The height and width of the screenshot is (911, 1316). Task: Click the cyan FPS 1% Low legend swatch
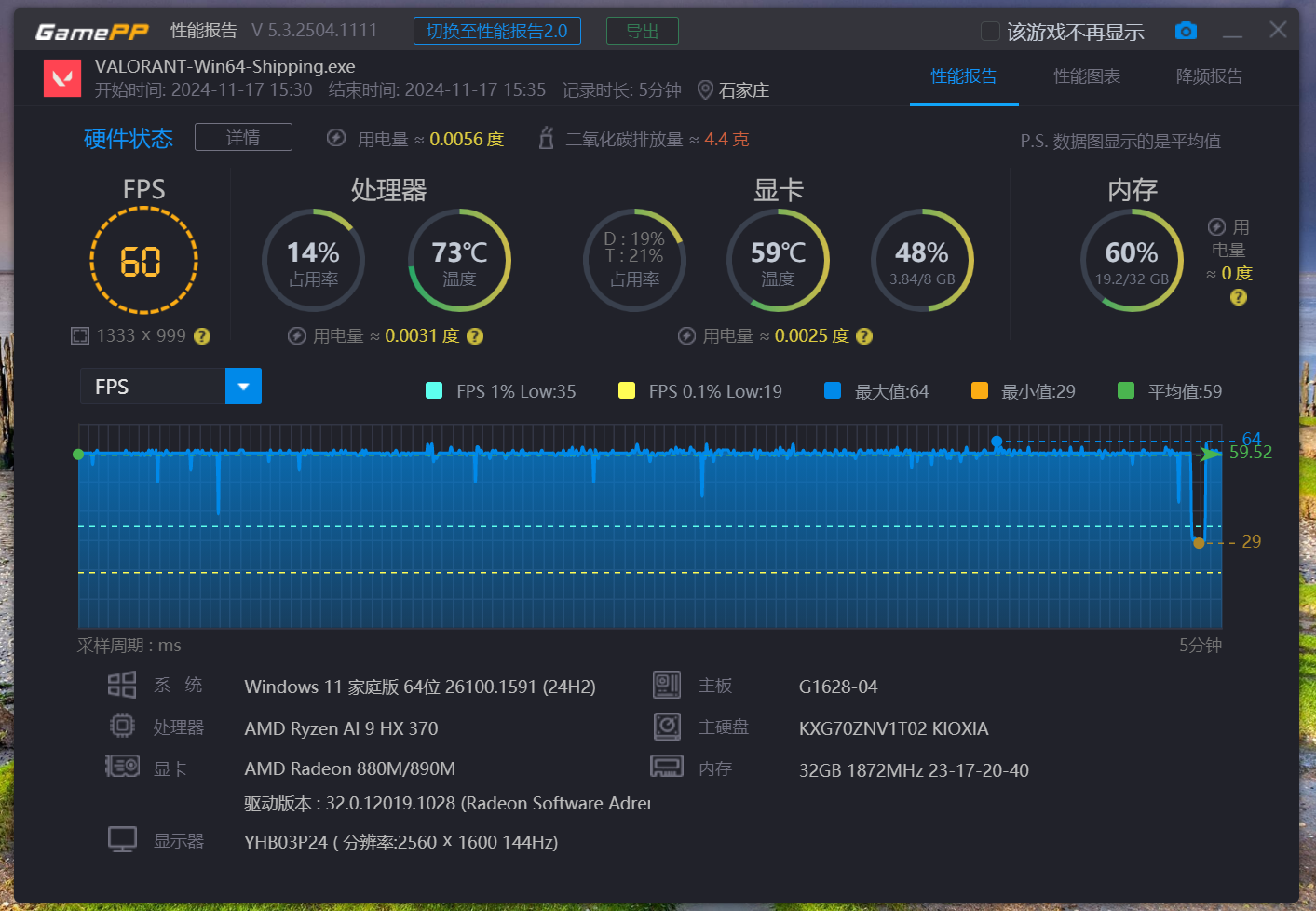pos(434,390)
